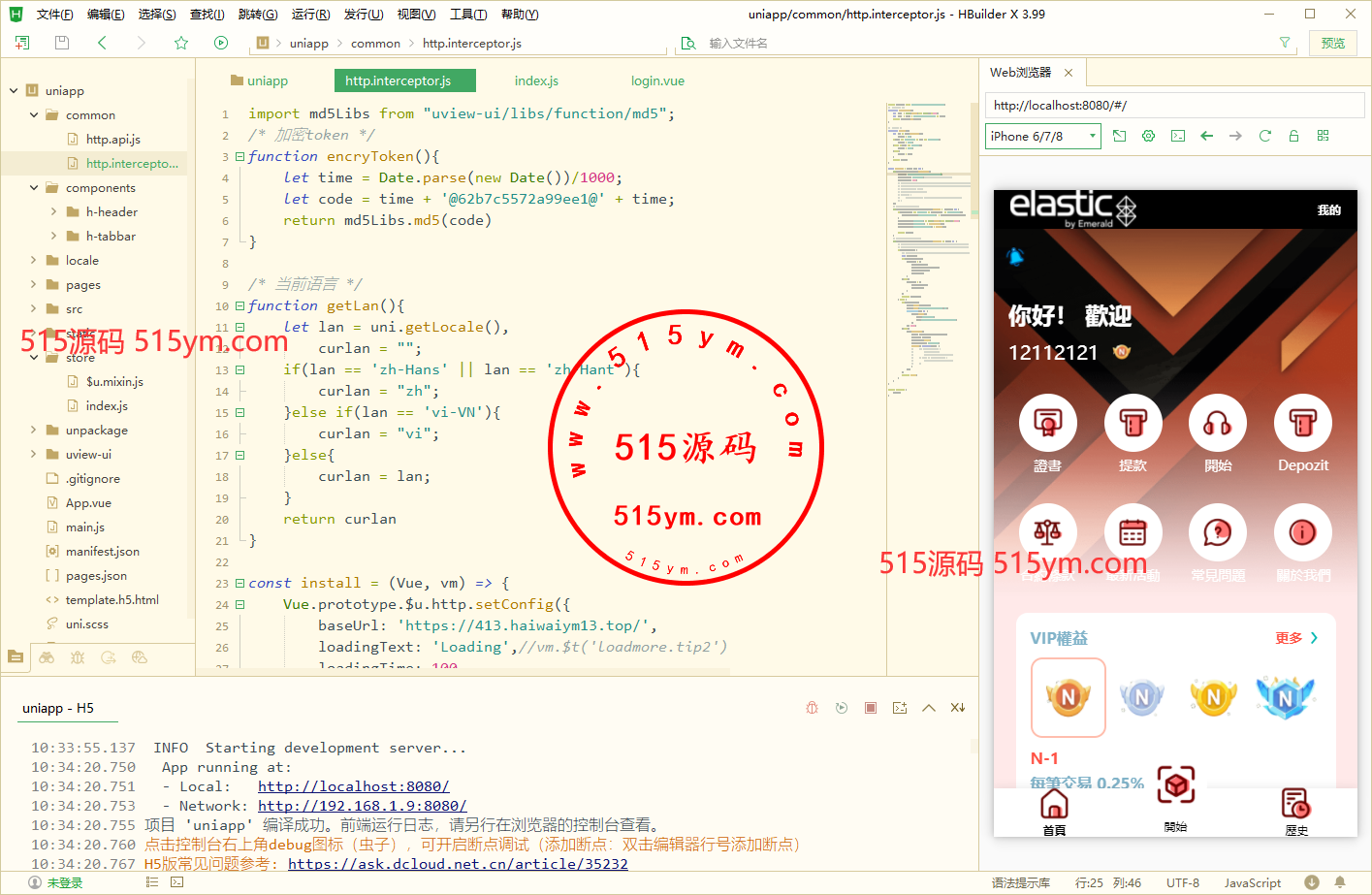This screenshot has width=1372, height=895.
Task: Click the new file icon in toolbar
Action: coord(22,43)
